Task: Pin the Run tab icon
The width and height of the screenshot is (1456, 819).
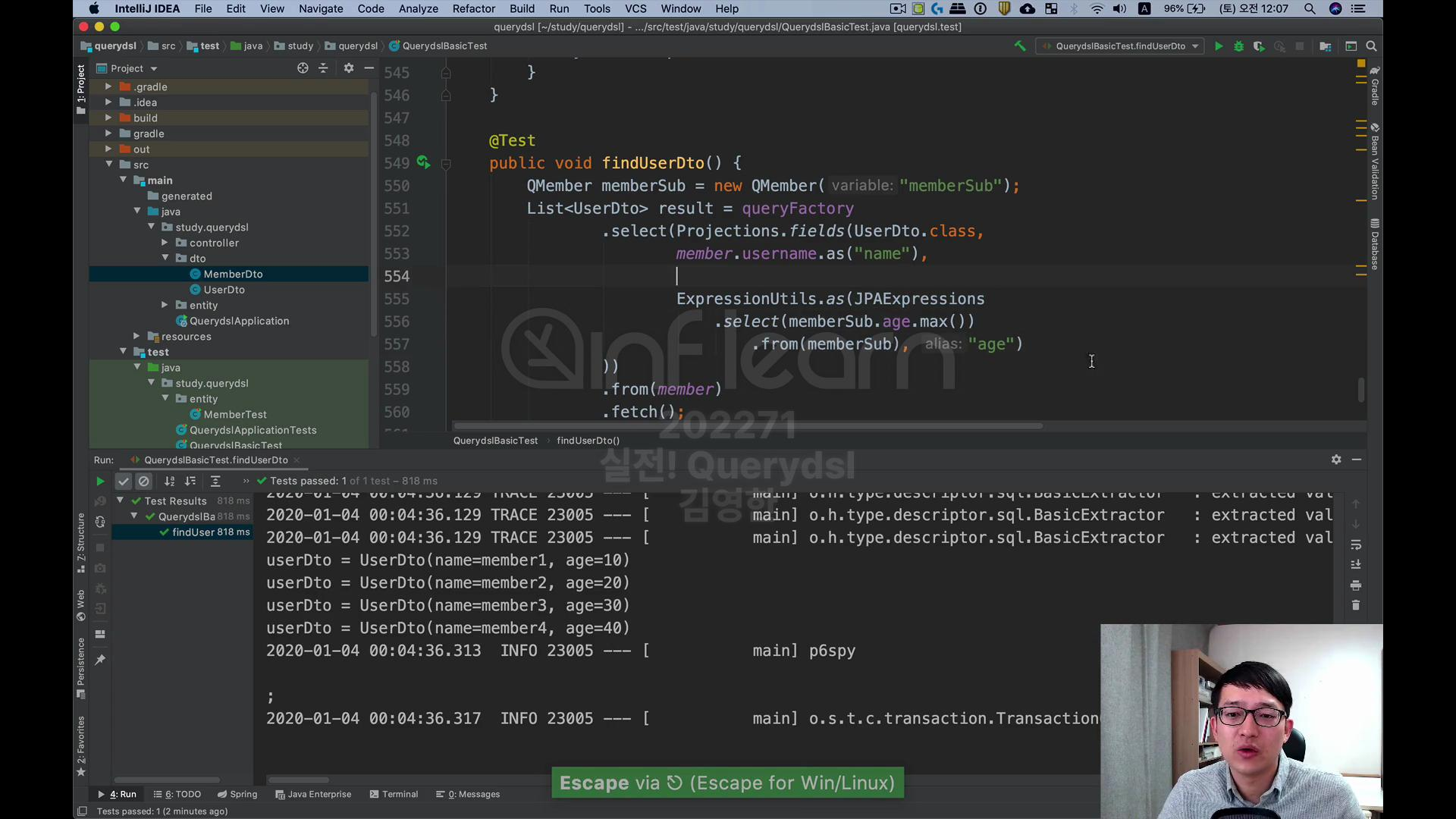Action: pyautogui.click(x=100, y=660)
